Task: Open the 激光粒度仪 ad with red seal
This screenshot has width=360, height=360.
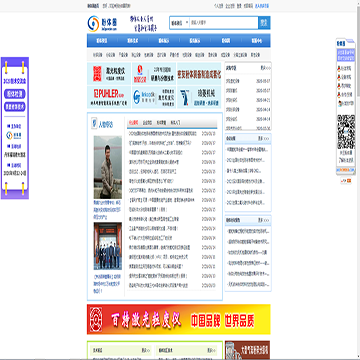Action: tap(109, 73)
